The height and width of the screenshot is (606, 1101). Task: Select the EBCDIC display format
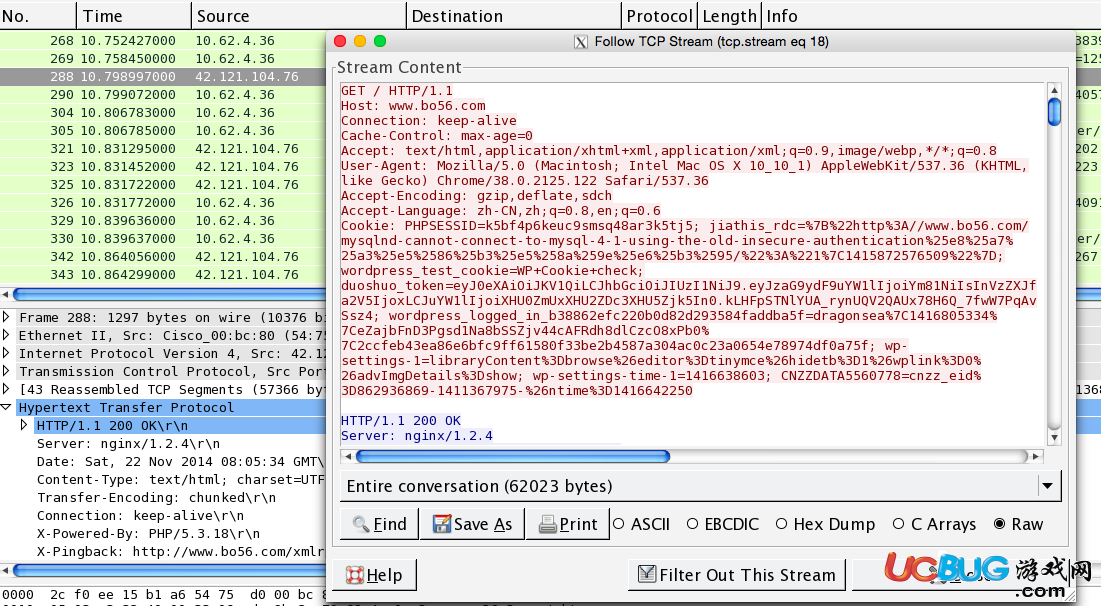692,524
